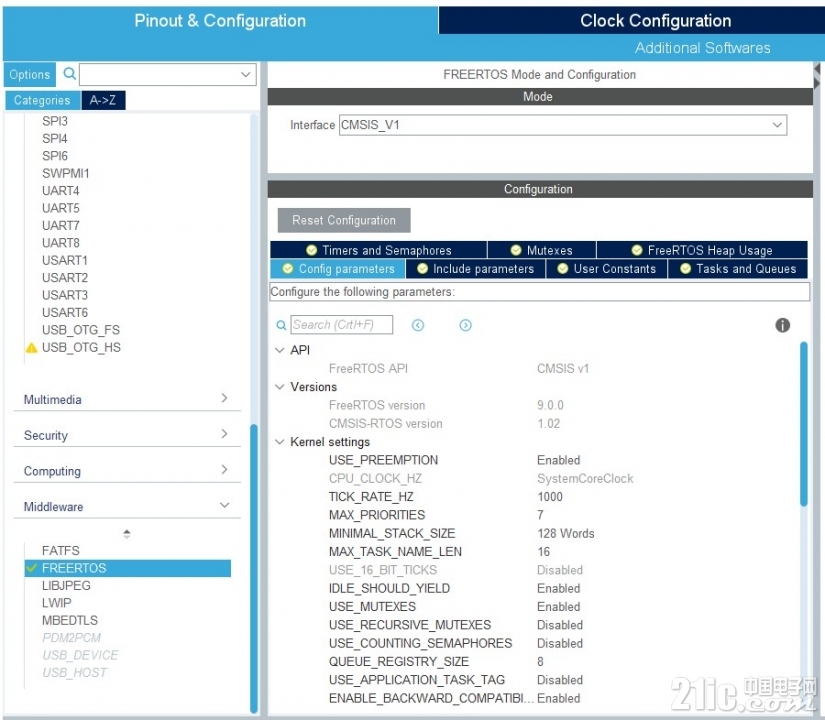Screen dimensions: 825x720
Task: Select SWPMI1 in the peripheral list
Action: coord(66,173)
